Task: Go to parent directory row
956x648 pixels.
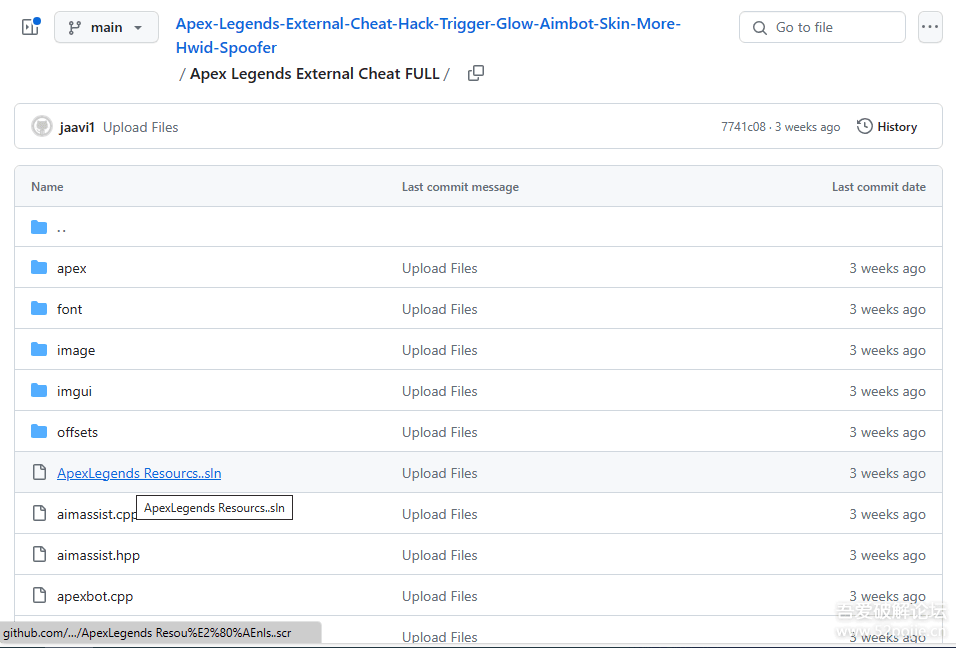Action: point(478,227)
